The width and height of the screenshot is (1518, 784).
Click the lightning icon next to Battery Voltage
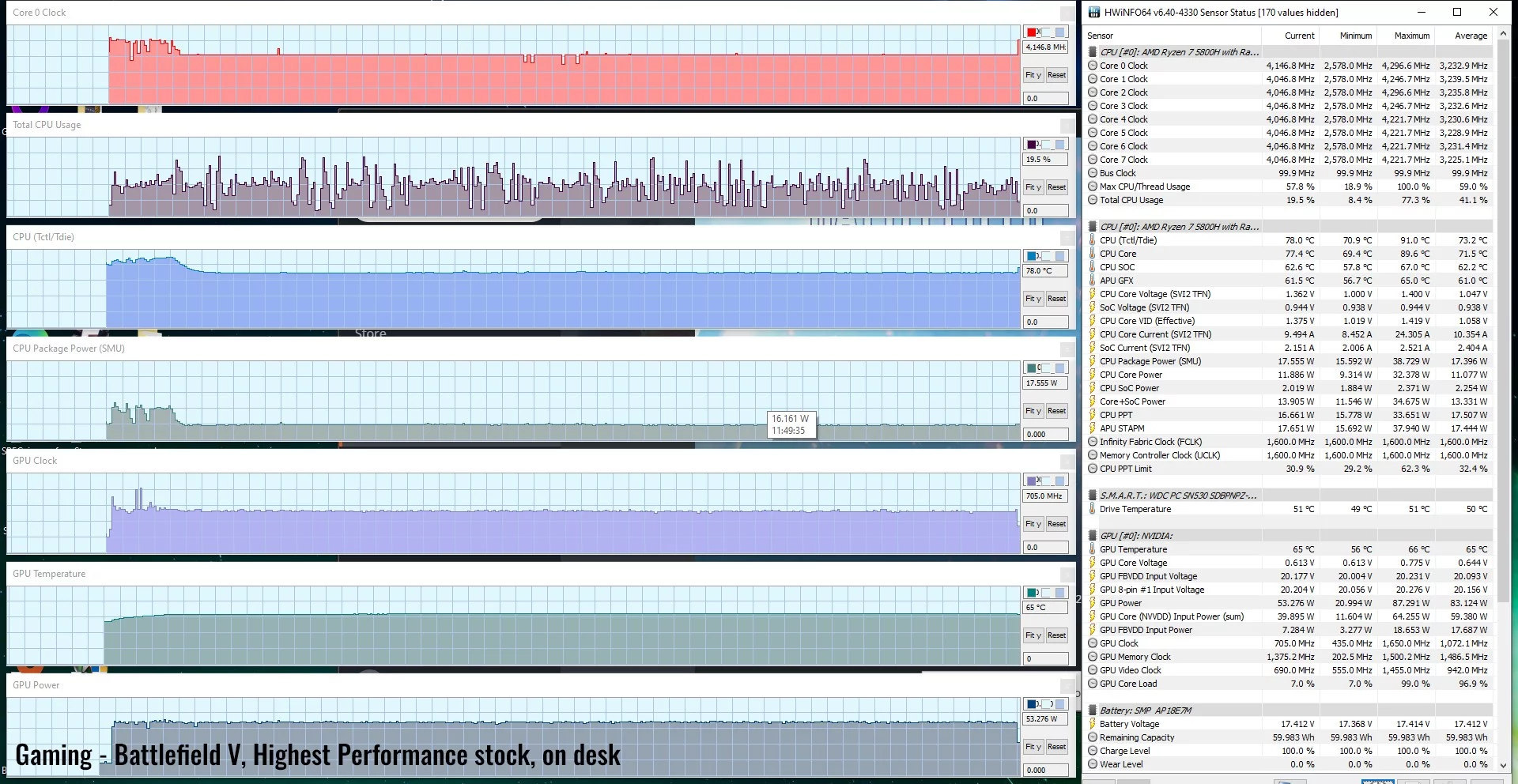[1094, 723]
